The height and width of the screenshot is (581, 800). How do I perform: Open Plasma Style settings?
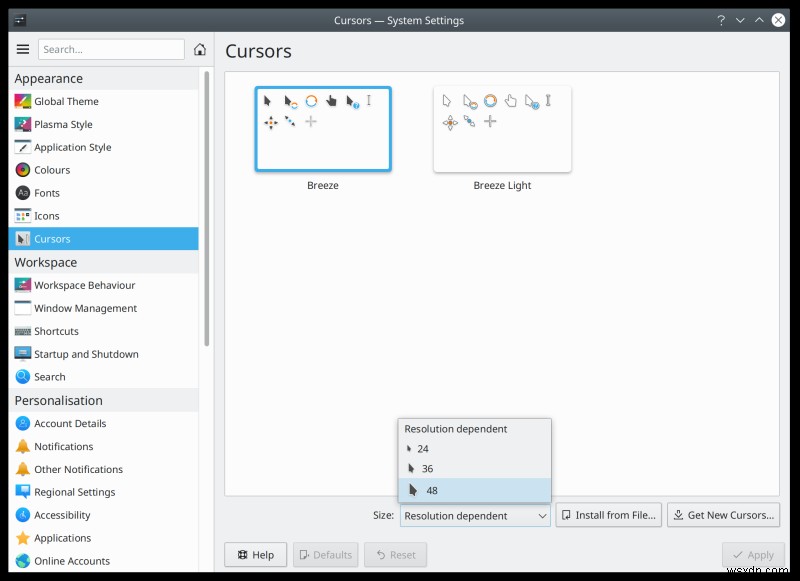pyautogui.click(x=104, y=124)
